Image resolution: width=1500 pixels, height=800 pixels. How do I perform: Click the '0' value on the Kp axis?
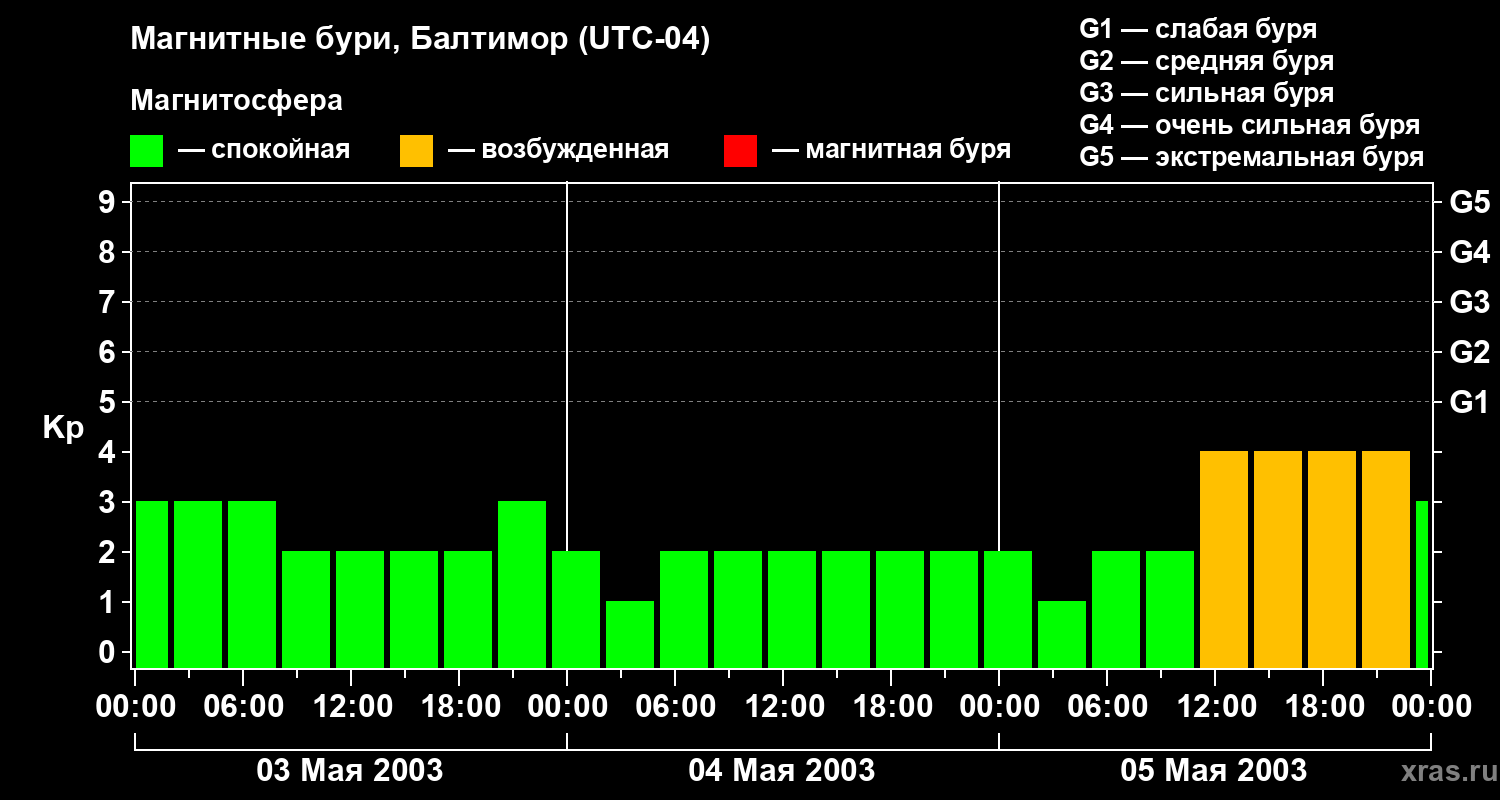pyautogui.click(x=109, y=653)
